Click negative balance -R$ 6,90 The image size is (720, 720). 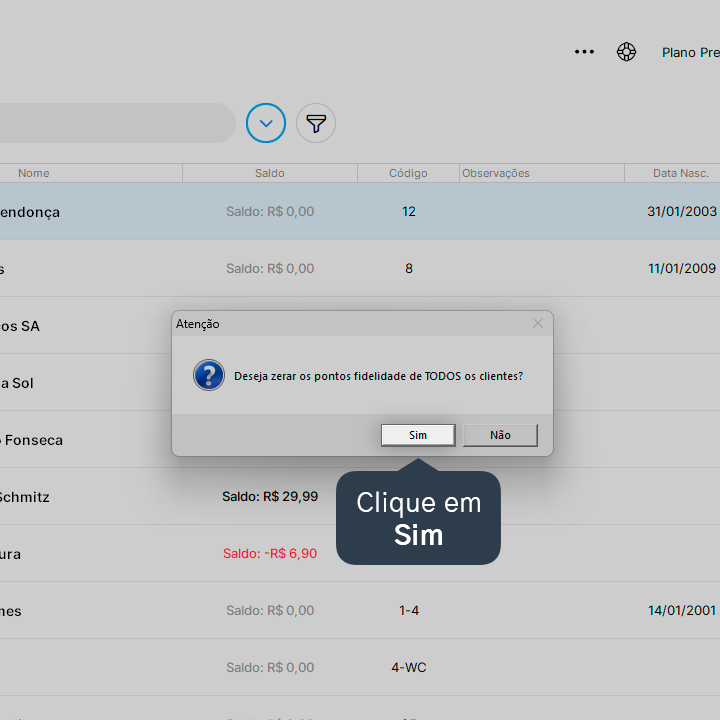(270, 553)
